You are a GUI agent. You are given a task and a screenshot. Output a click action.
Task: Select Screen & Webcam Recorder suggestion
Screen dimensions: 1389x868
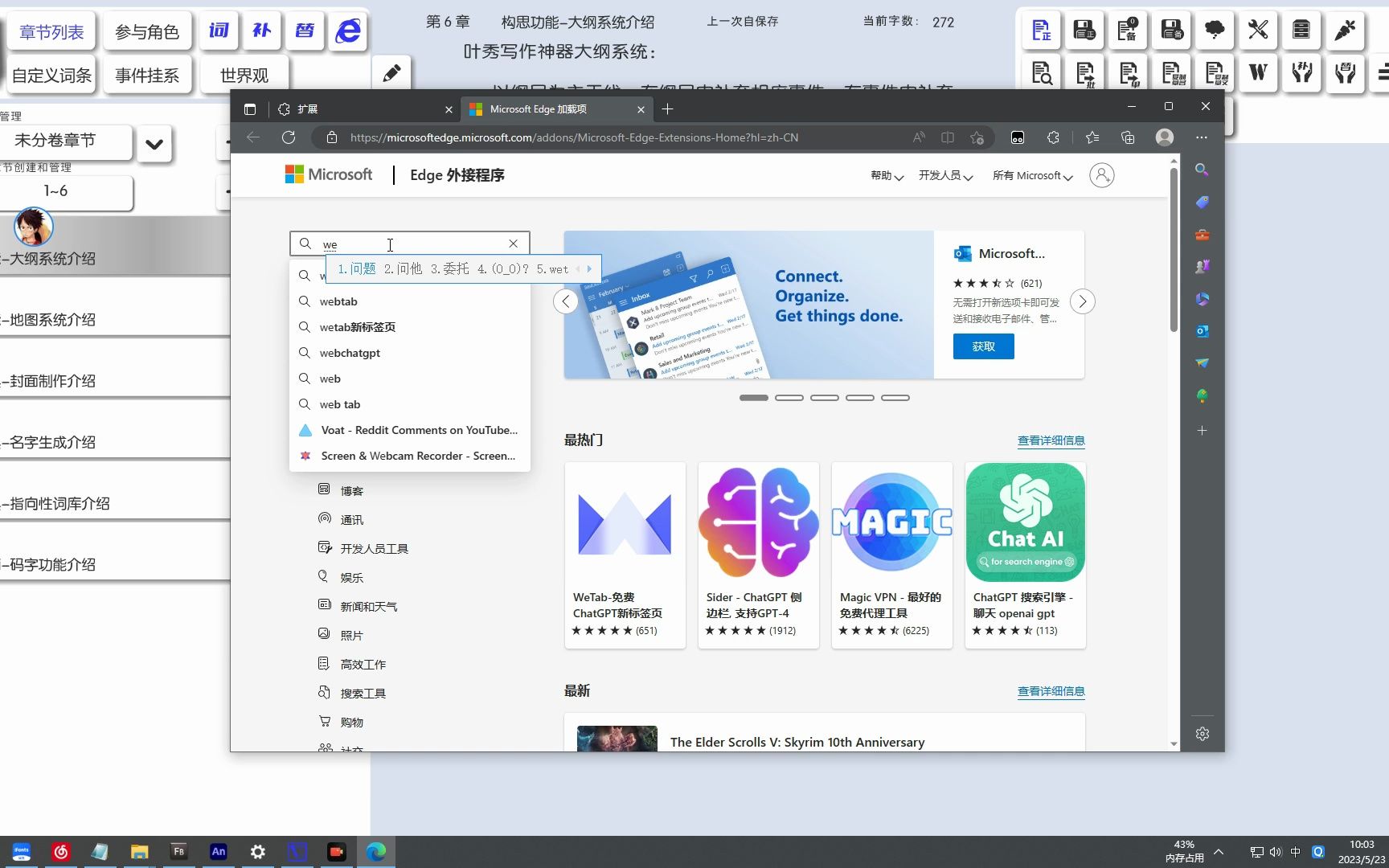(410, 456)
